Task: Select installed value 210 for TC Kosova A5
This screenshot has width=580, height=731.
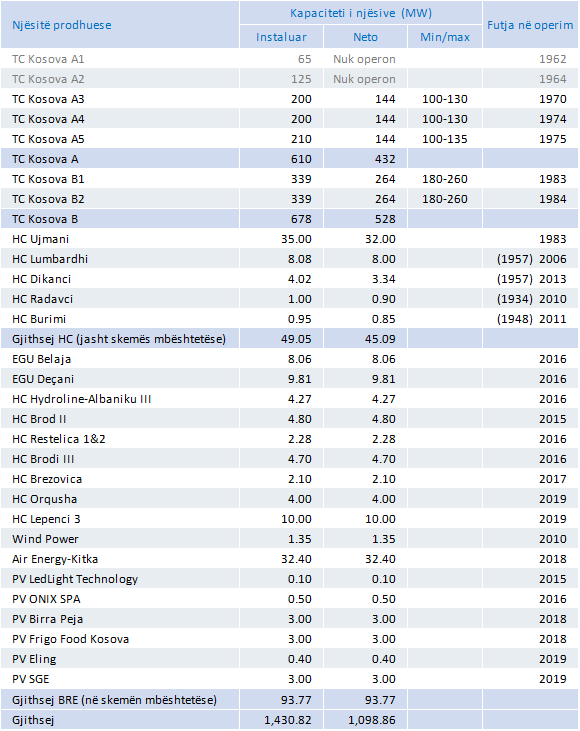Action: (x=301, y=139)
